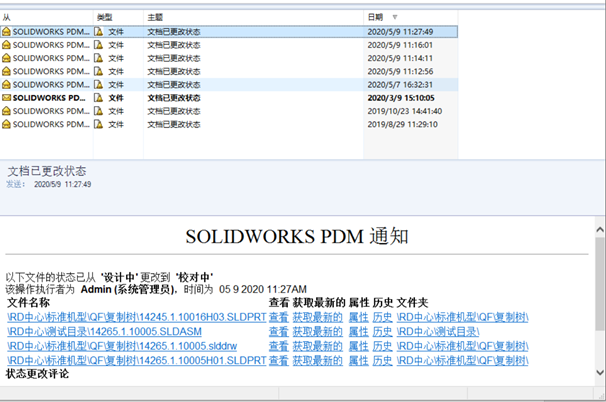Open file link 14265.1.10005.slddrw
This screenshot has width=606, height=402.
[x=122, y=346]
